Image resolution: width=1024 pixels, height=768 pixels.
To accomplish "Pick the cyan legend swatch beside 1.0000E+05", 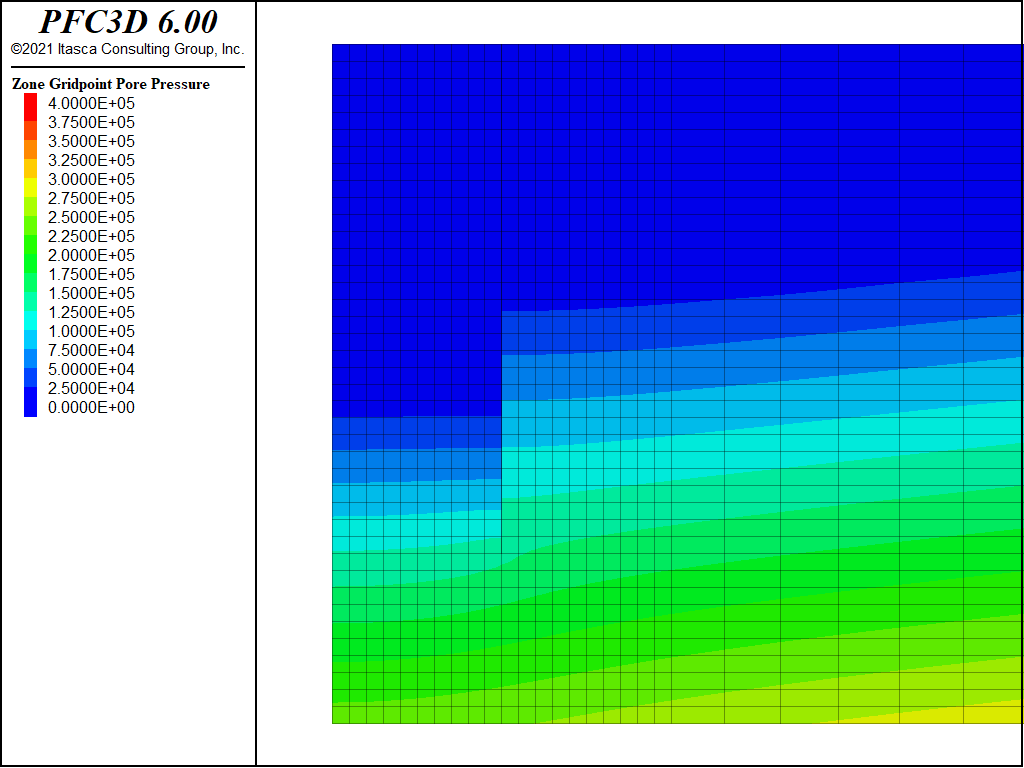I will point(31,321).
